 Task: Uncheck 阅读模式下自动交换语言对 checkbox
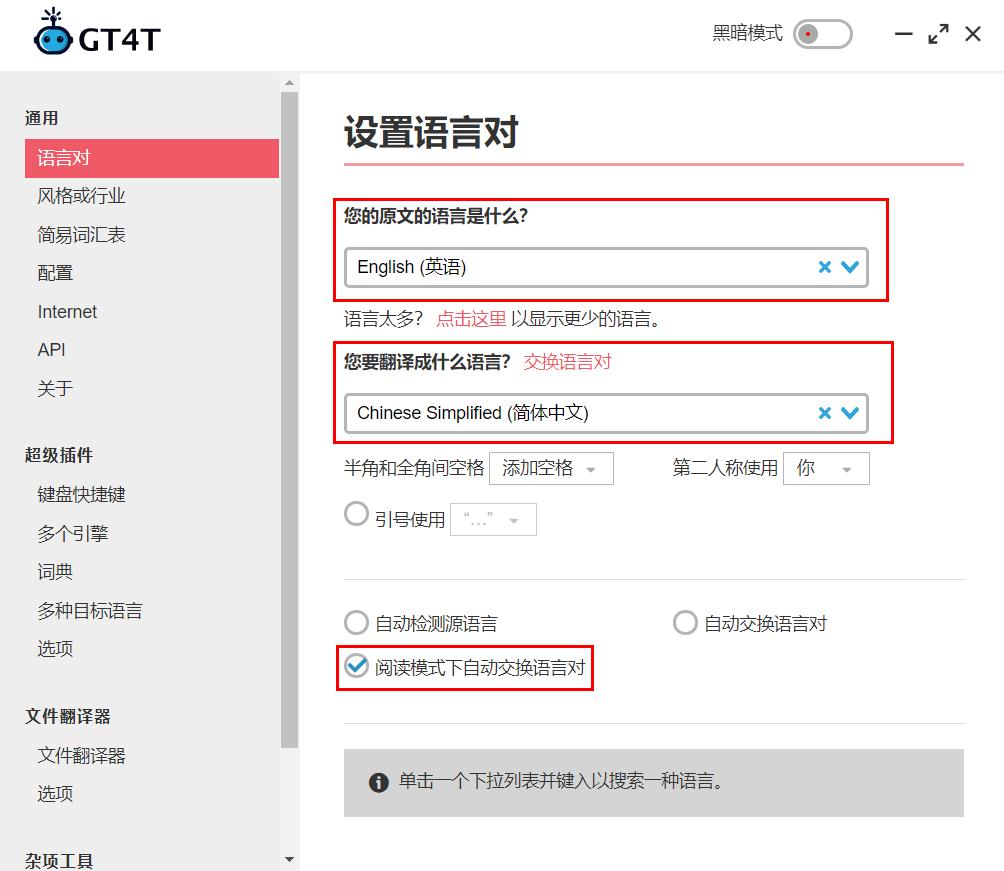(356, 666)
